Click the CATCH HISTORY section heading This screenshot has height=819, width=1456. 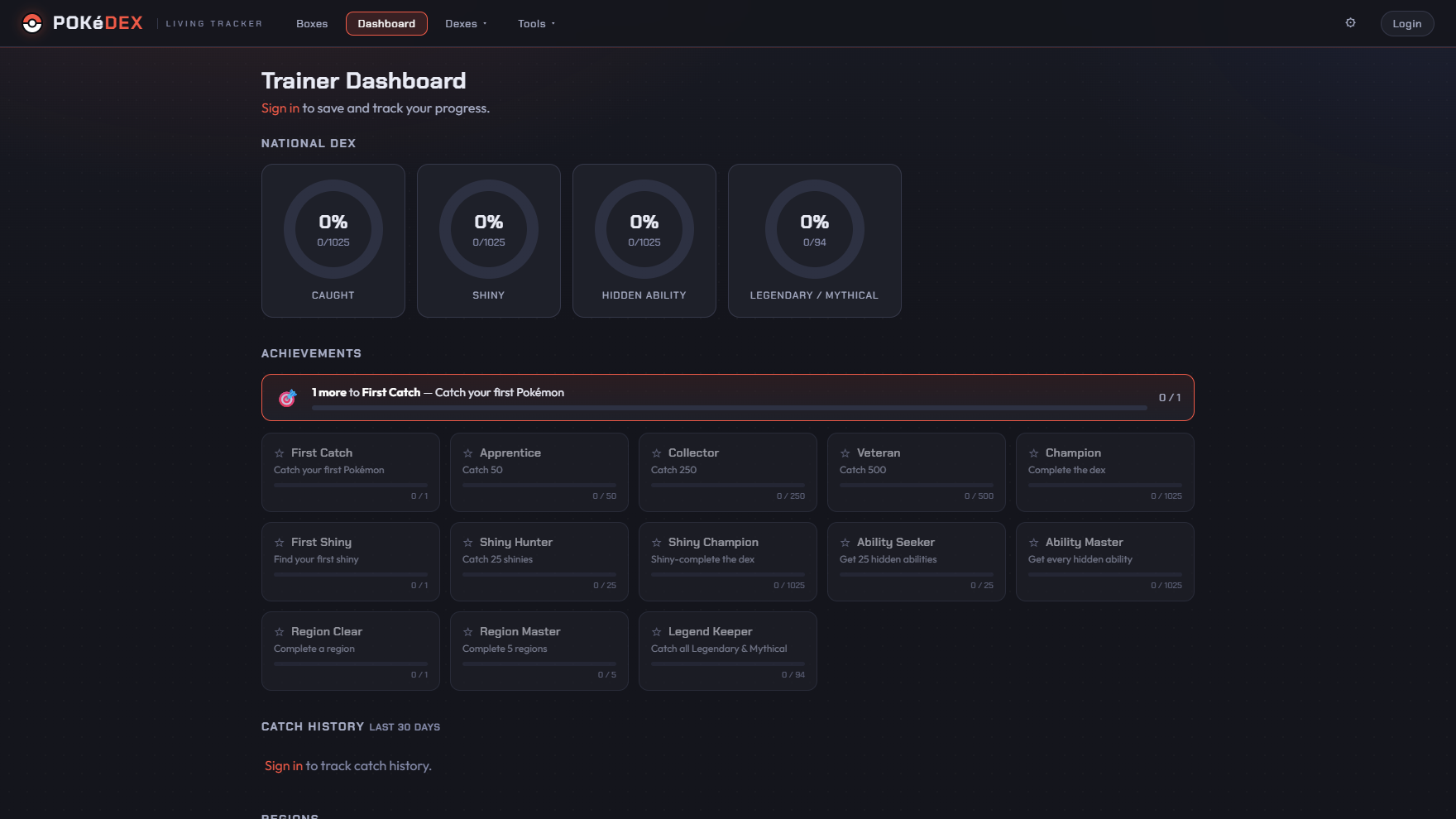click(313, 726)
